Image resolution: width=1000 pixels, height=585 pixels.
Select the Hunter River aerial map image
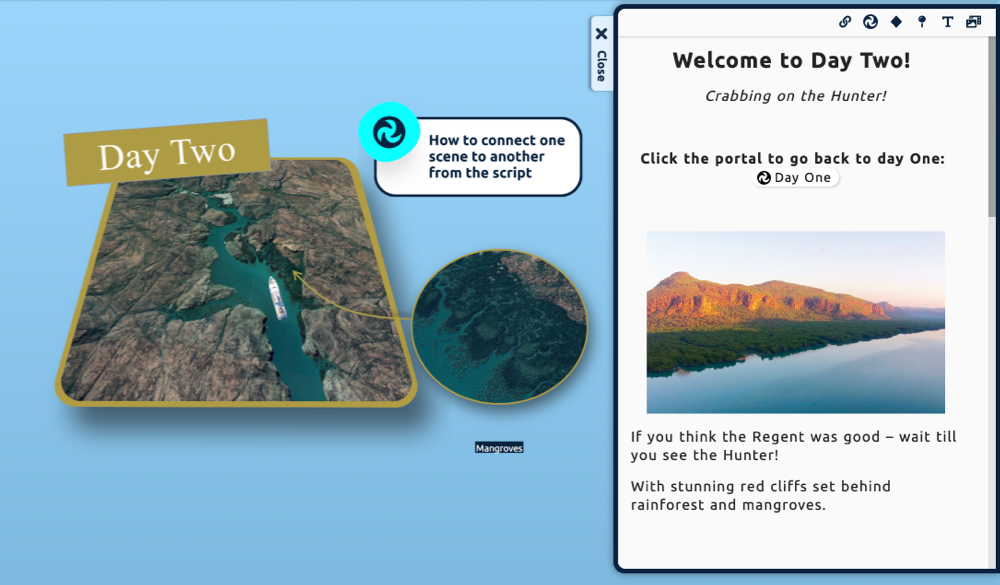click(x=236, y=282)
